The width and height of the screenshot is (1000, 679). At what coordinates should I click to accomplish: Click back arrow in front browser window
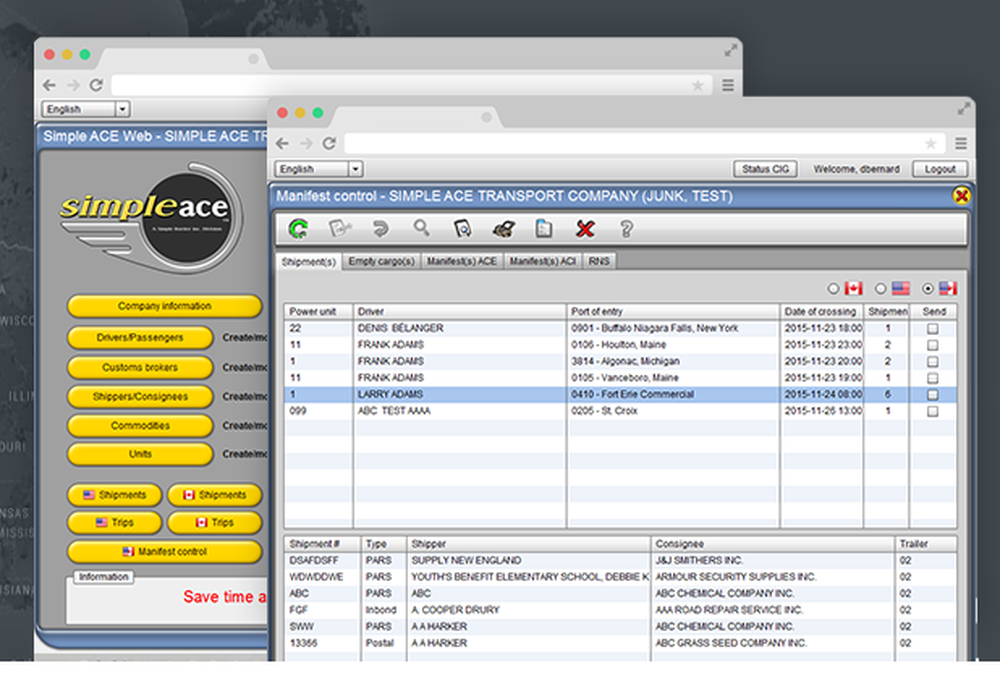(x=283, y=143)
